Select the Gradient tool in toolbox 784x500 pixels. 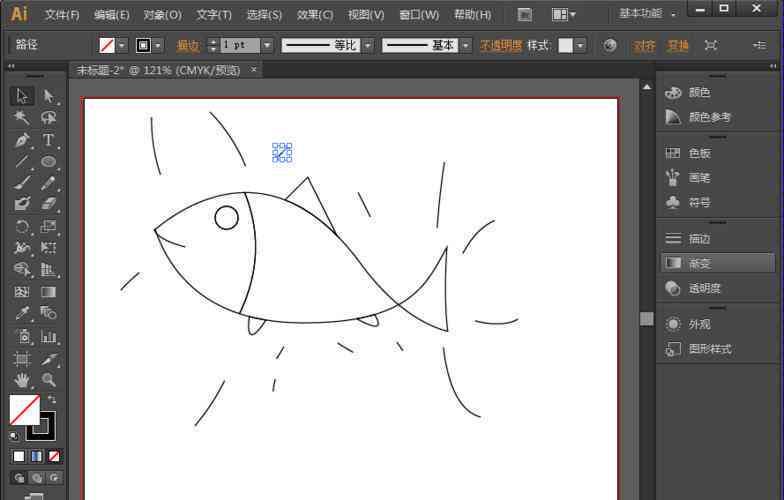48,292
